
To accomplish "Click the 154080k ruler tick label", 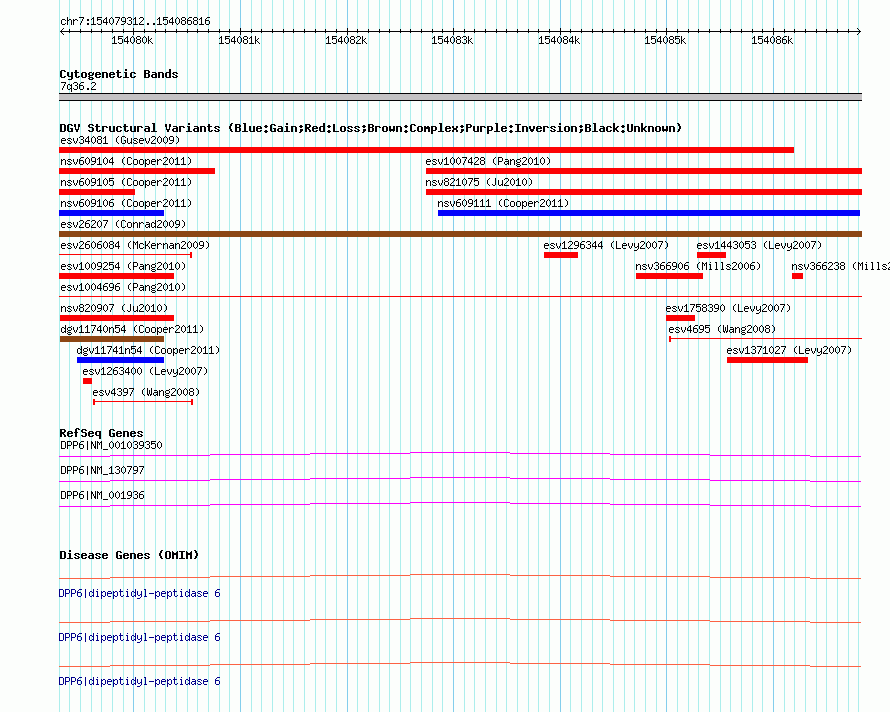I will coord(132,40).
